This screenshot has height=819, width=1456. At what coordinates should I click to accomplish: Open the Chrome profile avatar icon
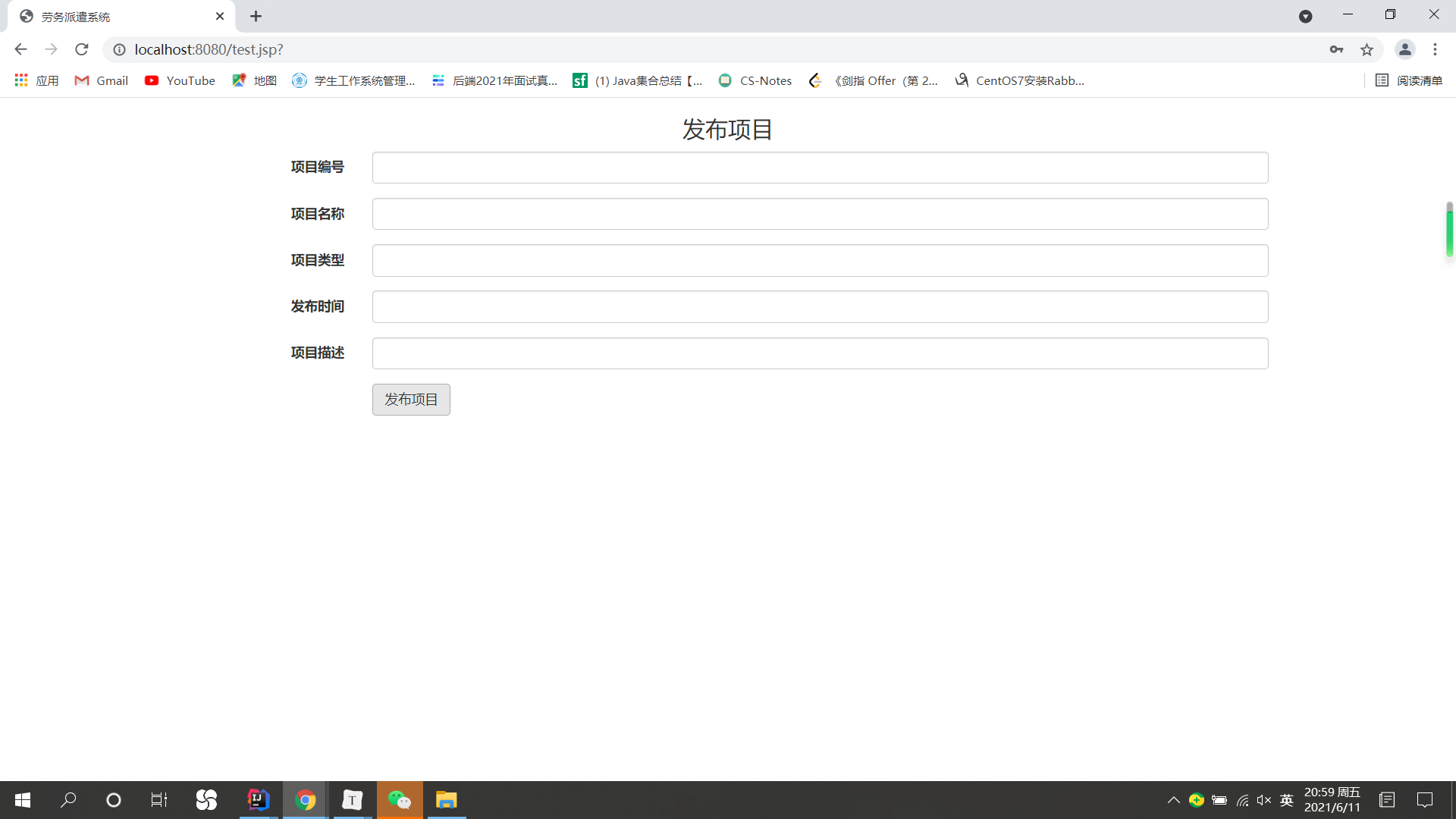[1404, 49]
